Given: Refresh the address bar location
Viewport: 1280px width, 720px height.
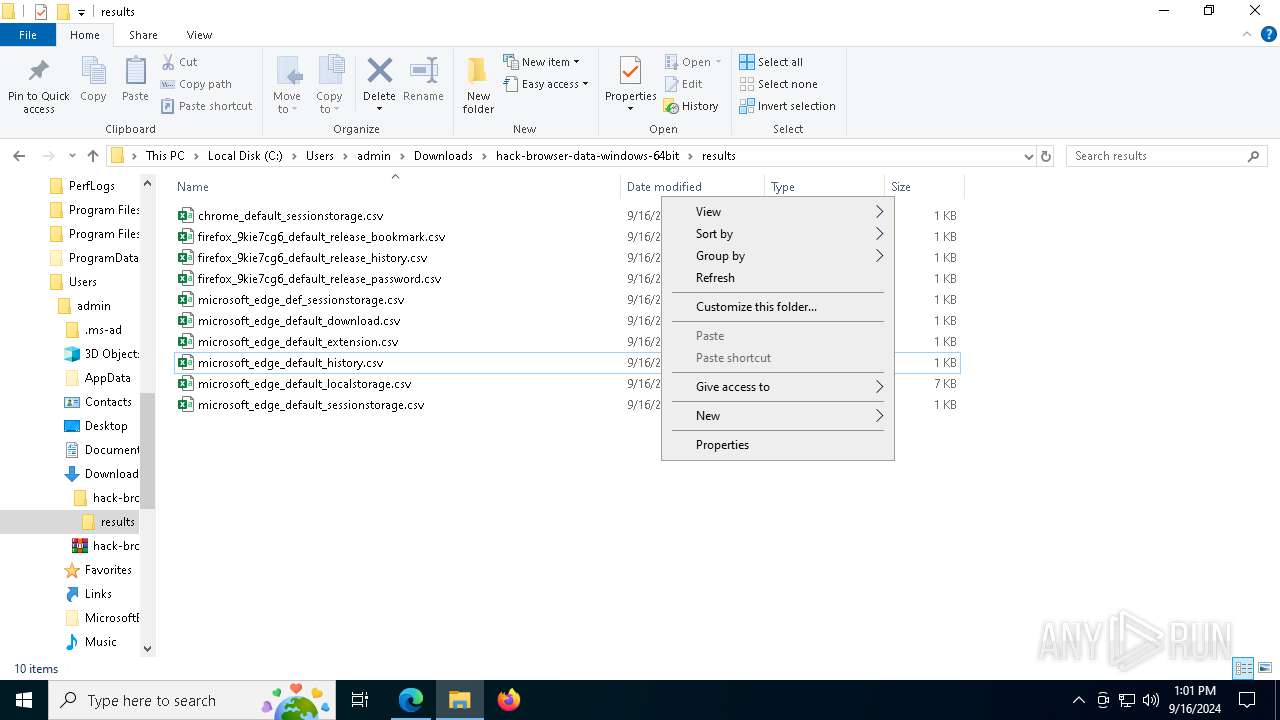Looking at the screenshot, I should (x=1046, y=156).
